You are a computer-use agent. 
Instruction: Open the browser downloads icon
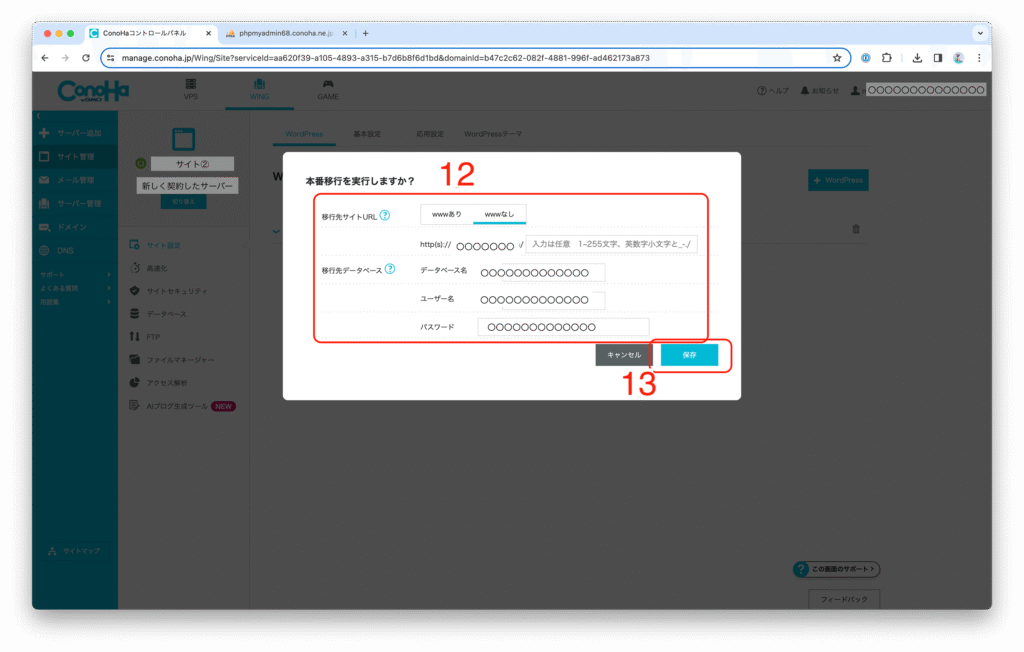[x=917, y=58]
